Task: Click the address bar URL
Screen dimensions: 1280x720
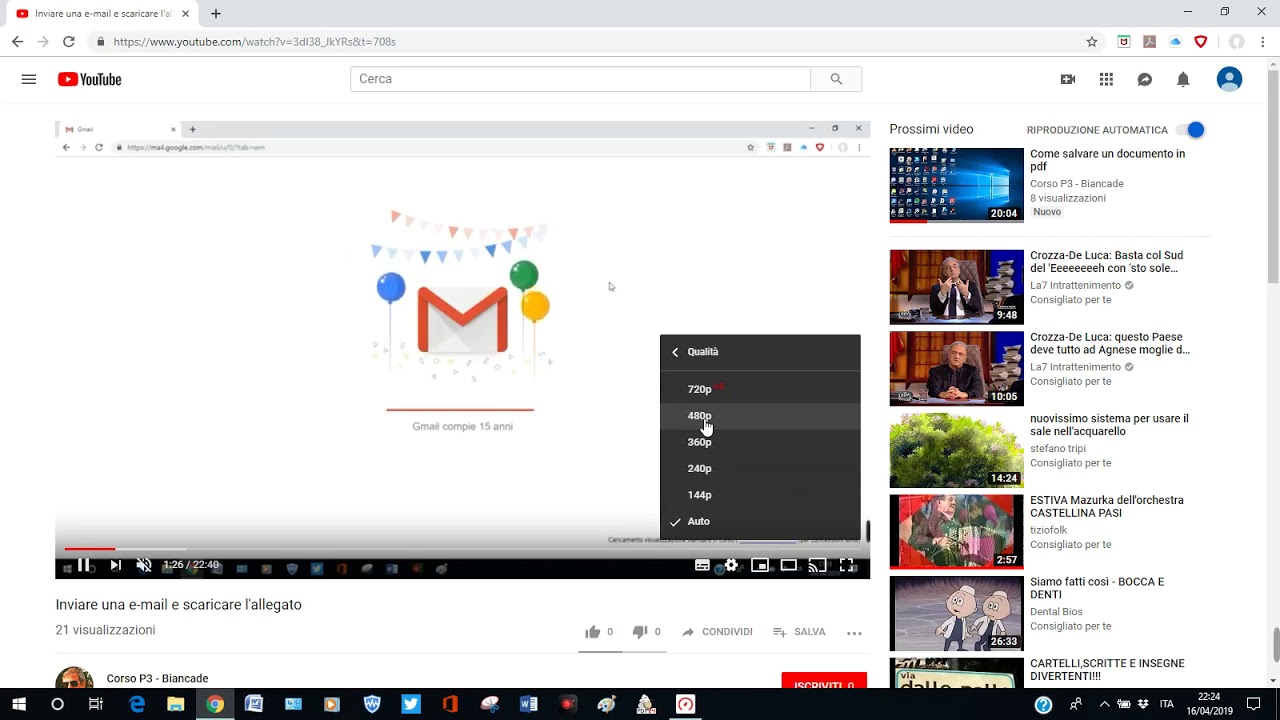Action: [254, 42]
